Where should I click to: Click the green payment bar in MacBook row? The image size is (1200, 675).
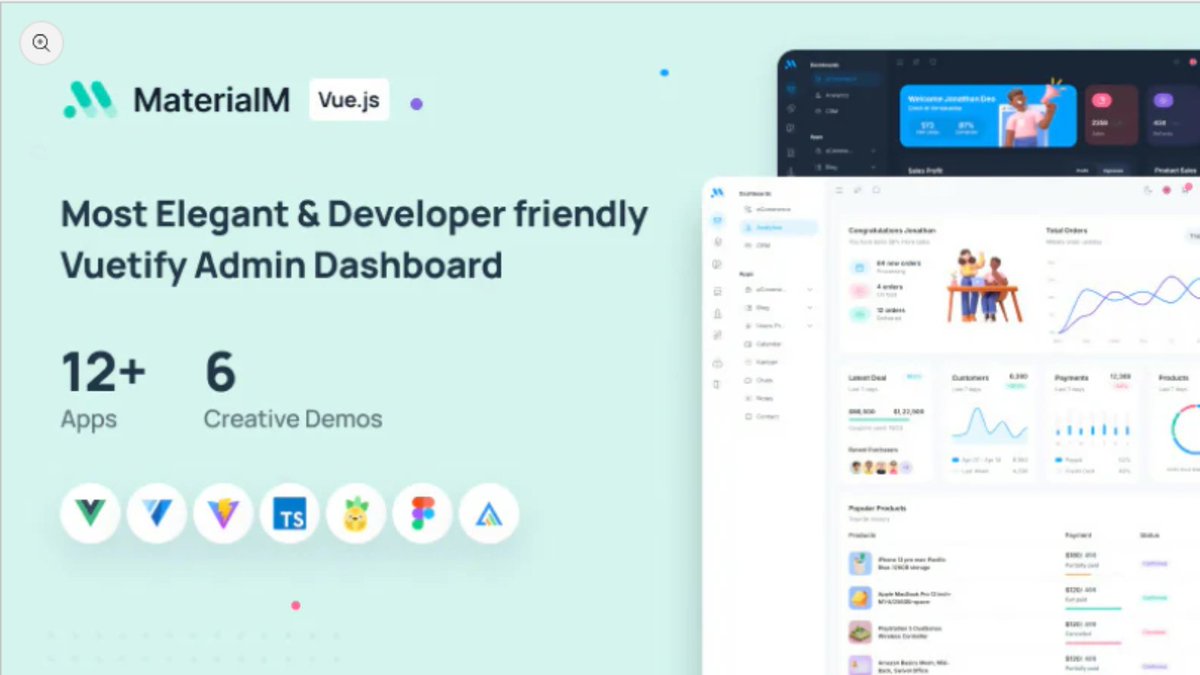[1093, 608]
